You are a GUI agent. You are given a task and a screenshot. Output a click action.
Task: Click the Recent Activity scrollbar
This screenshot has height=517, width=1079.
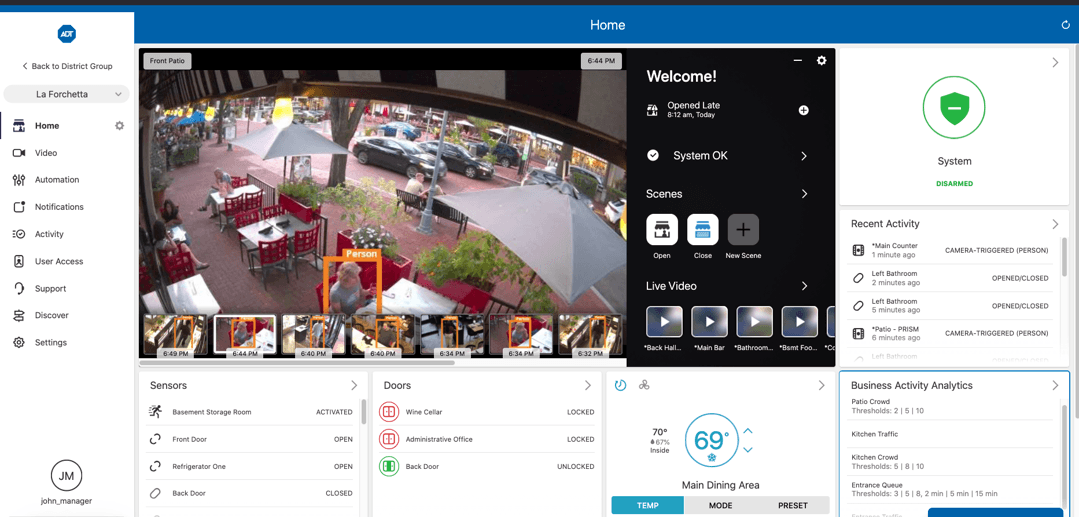click(x=1065, y=258)
